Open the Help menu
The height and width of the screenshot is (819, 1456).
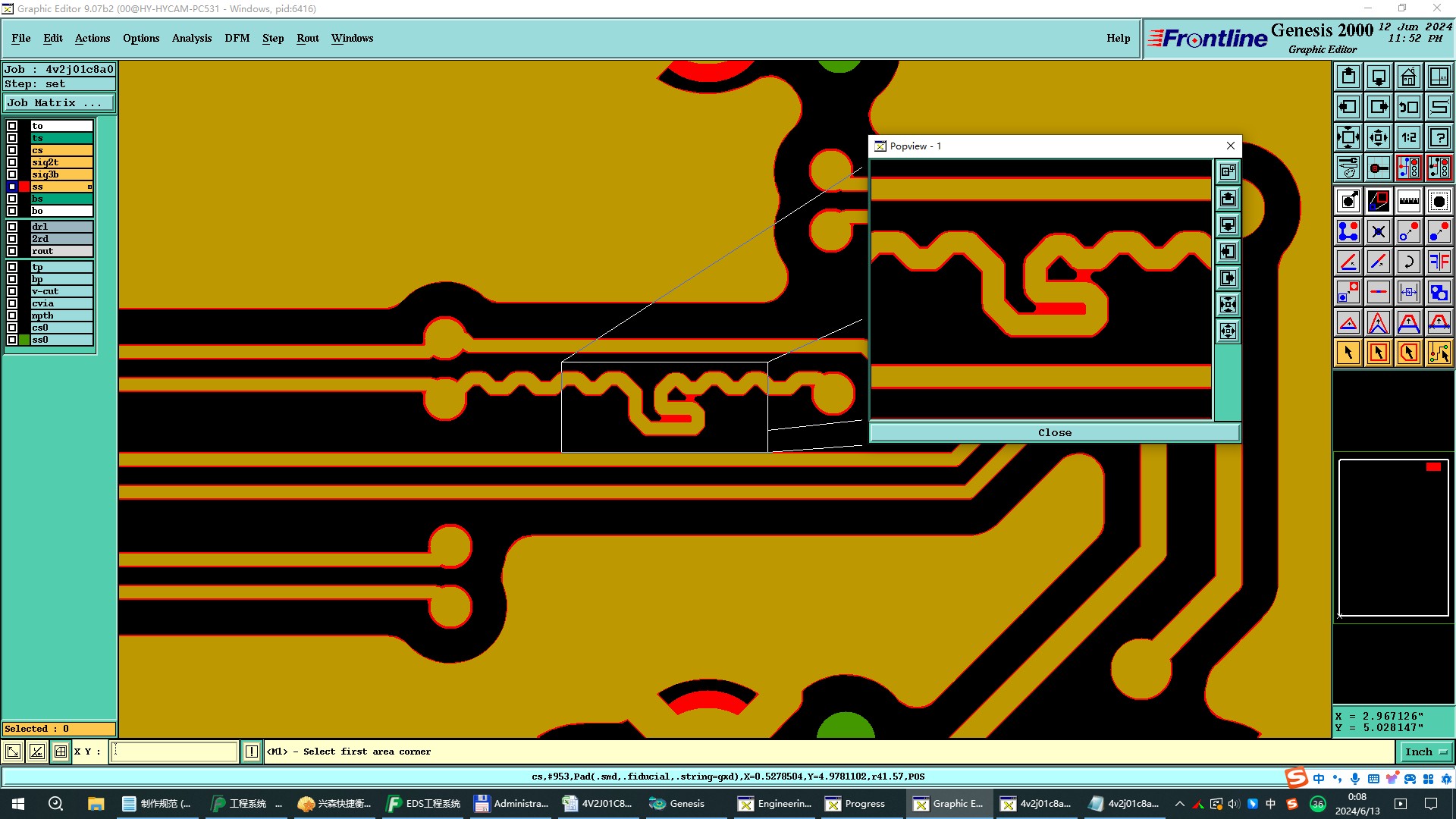pos(1118,38)
